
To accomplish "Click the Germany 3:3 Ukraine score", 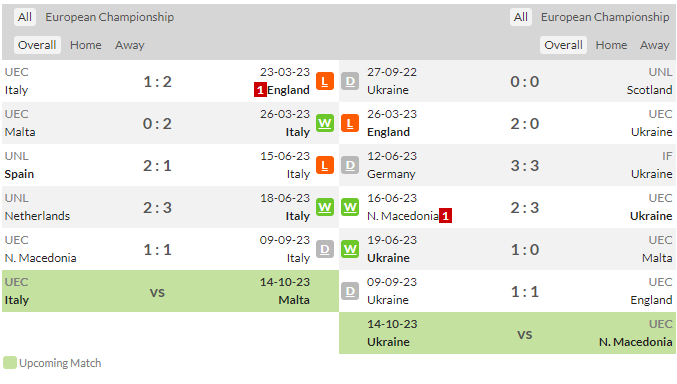I will click(525, 165).
